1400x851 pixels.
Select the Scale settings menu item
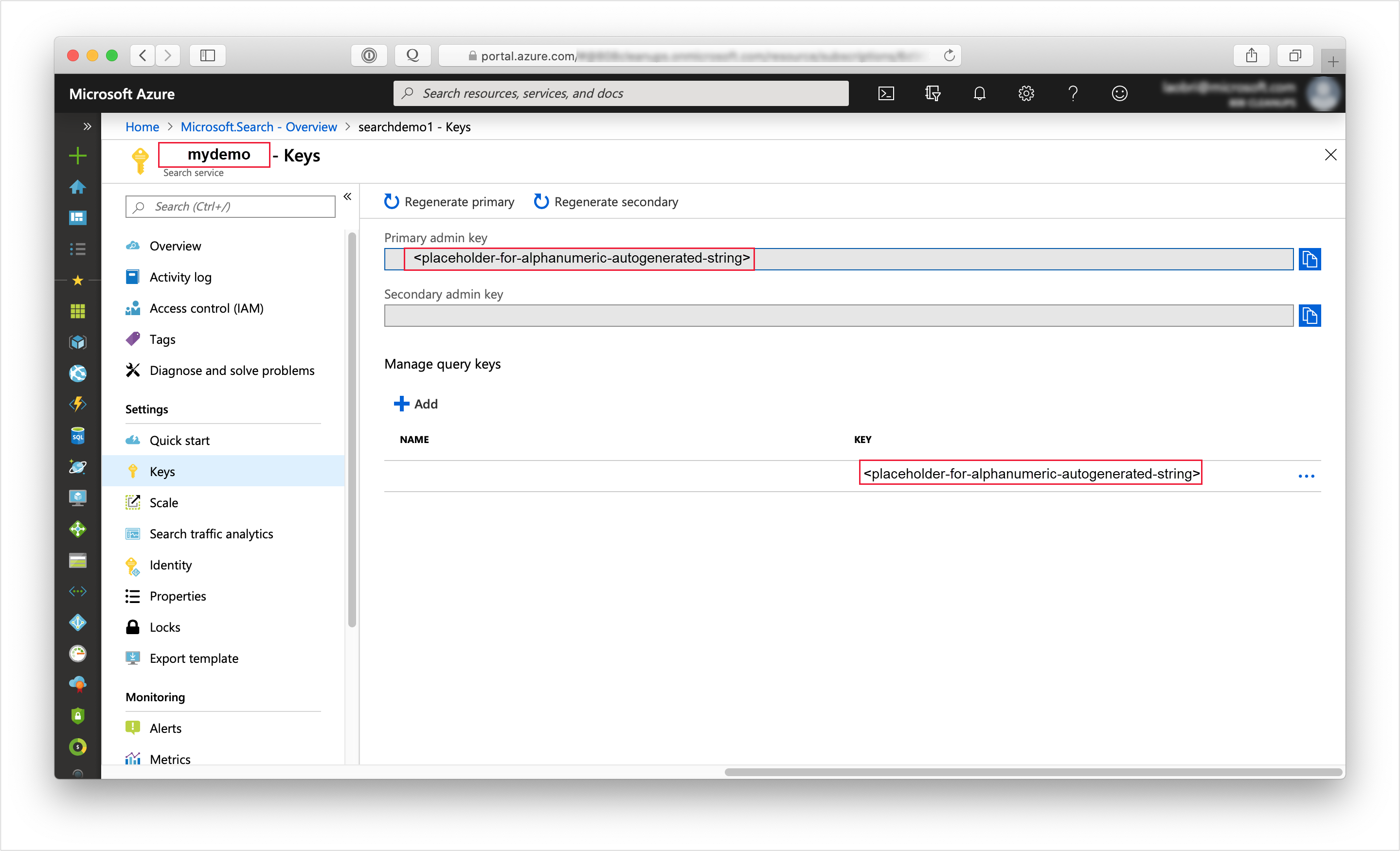click(164, 502)
